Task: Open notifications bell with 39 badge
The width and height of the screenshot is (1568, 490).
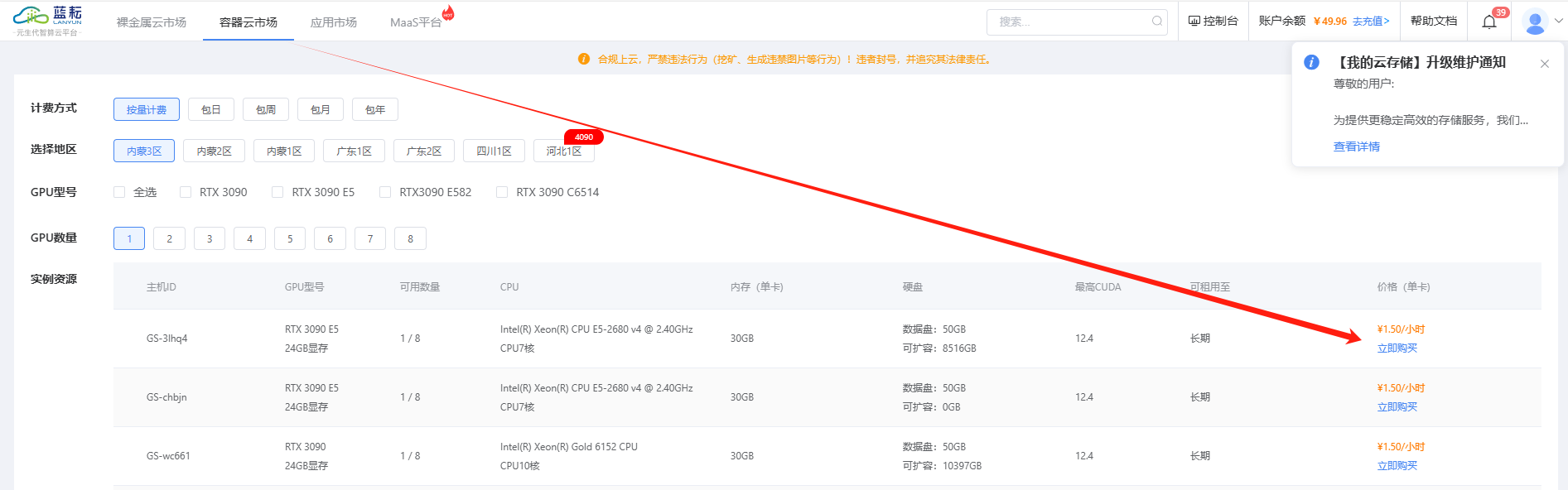Action: point(1489,22)
